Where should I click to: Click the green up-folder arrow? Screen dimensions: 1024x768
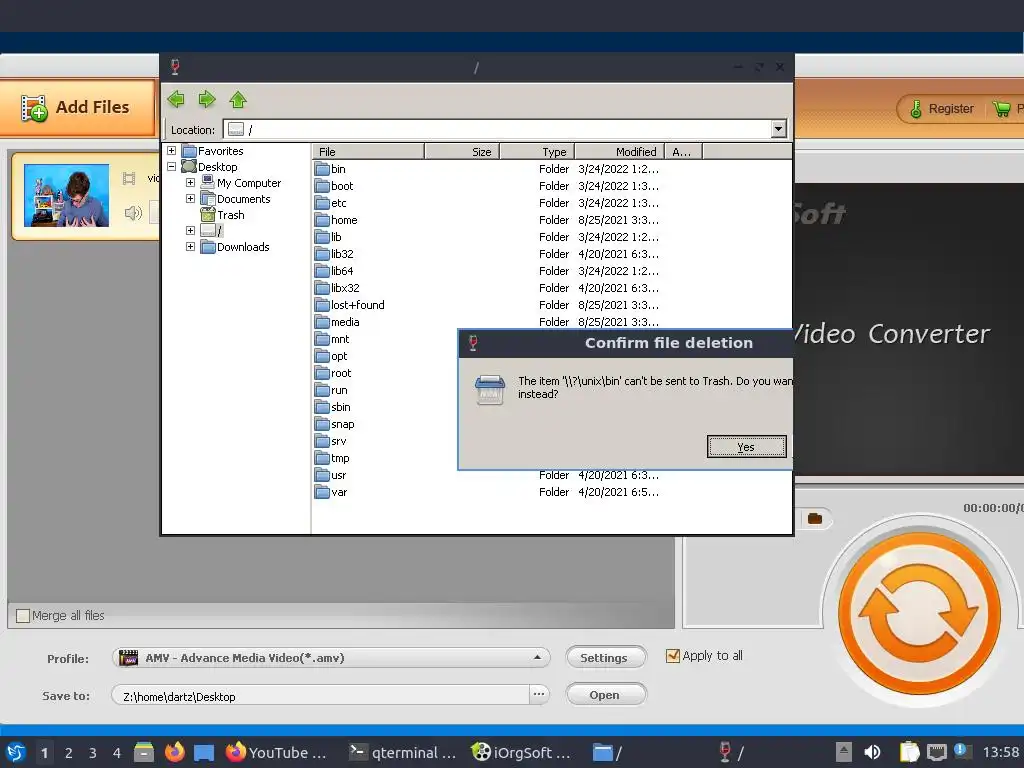tap(238, 99)
